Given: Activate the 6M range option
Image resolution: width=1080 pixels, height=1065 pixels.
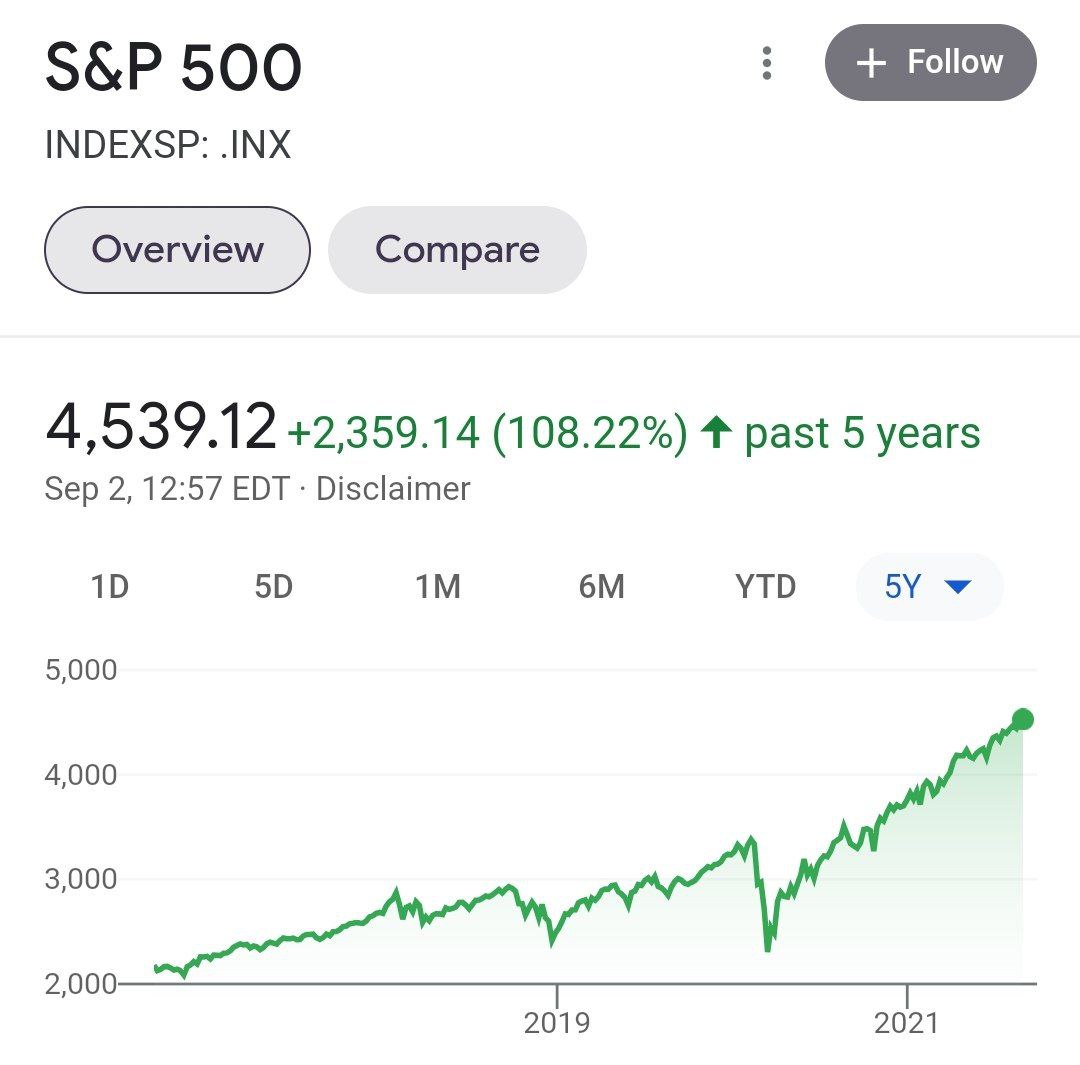Looking at the screenshot, I should [602, 588].
